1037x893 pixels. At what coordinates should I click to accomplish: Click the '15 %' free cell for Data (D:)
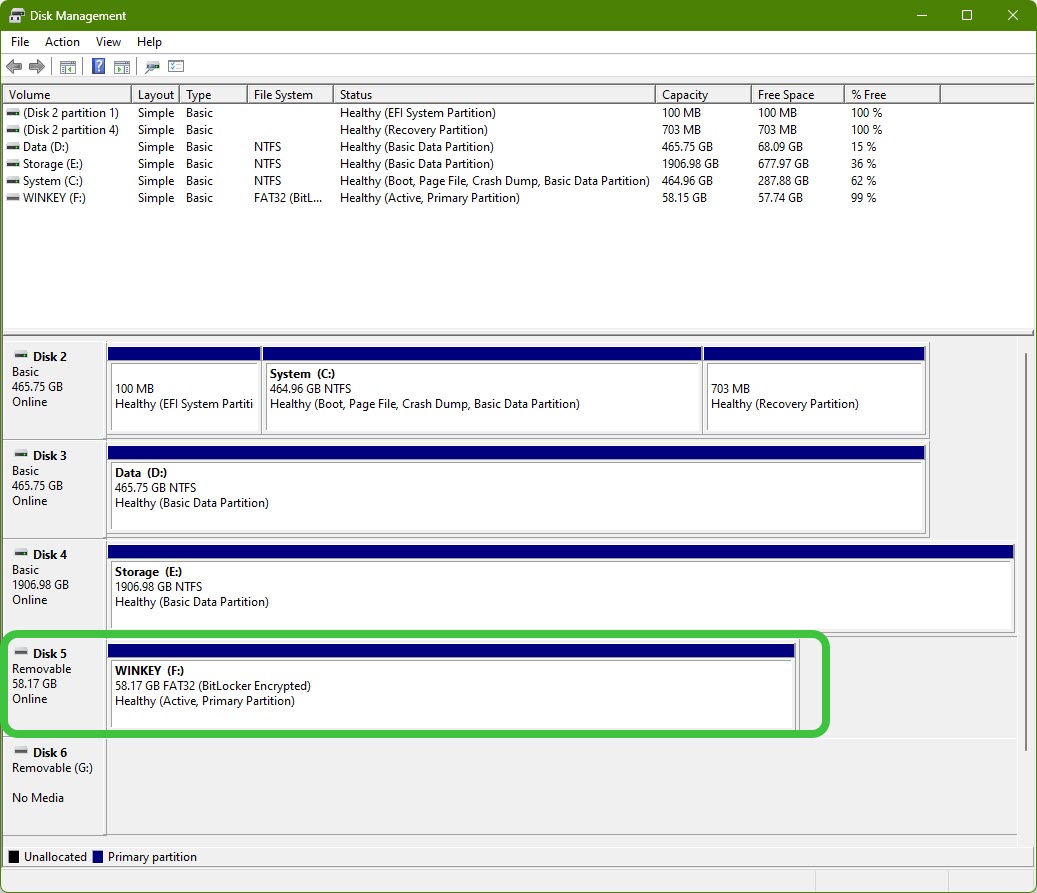(863, 147)
